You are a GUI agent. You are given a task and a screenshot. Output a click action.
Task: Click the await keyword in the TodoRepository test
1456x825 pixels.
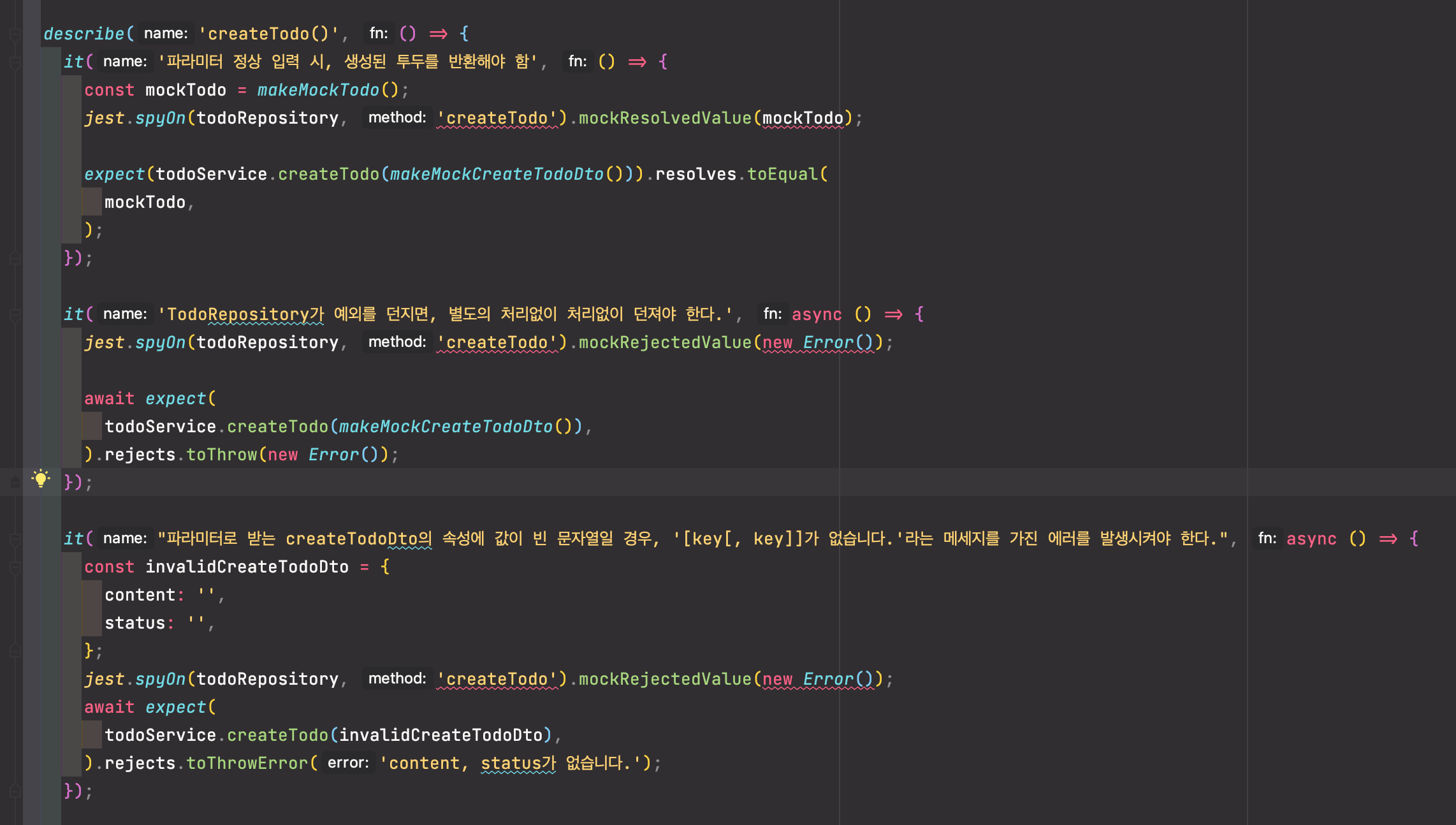(109, 398)
